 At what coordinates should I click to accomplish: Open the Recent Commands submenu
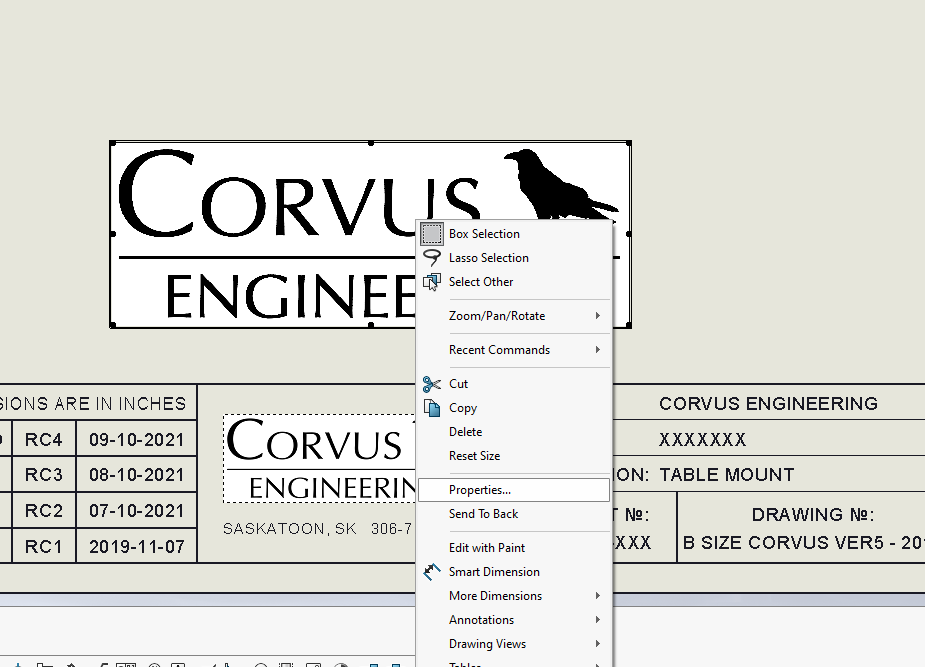click(x=513, y=350)
